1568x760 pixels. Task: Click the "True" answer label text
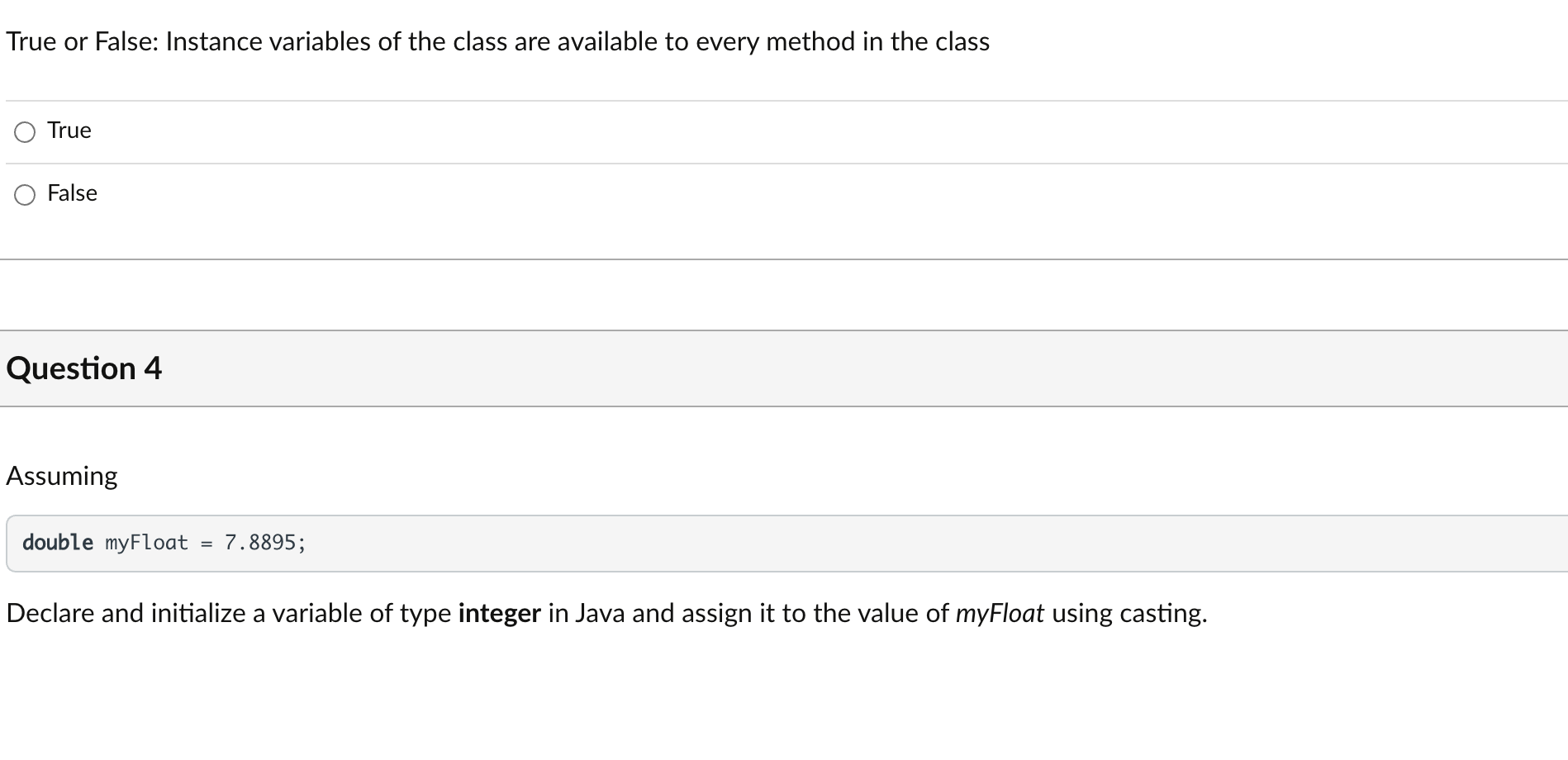tap(69, 131)
